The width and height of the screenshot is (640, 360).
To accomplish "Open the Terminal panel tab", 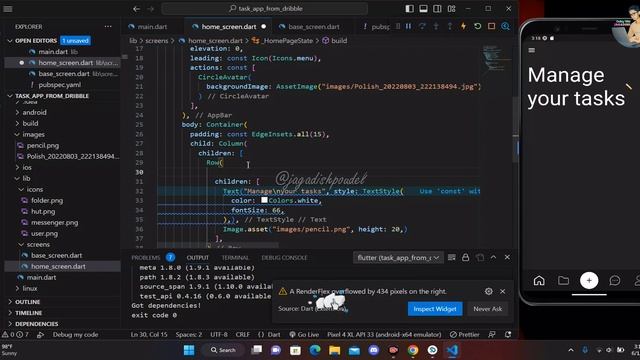I will [235, 258].
